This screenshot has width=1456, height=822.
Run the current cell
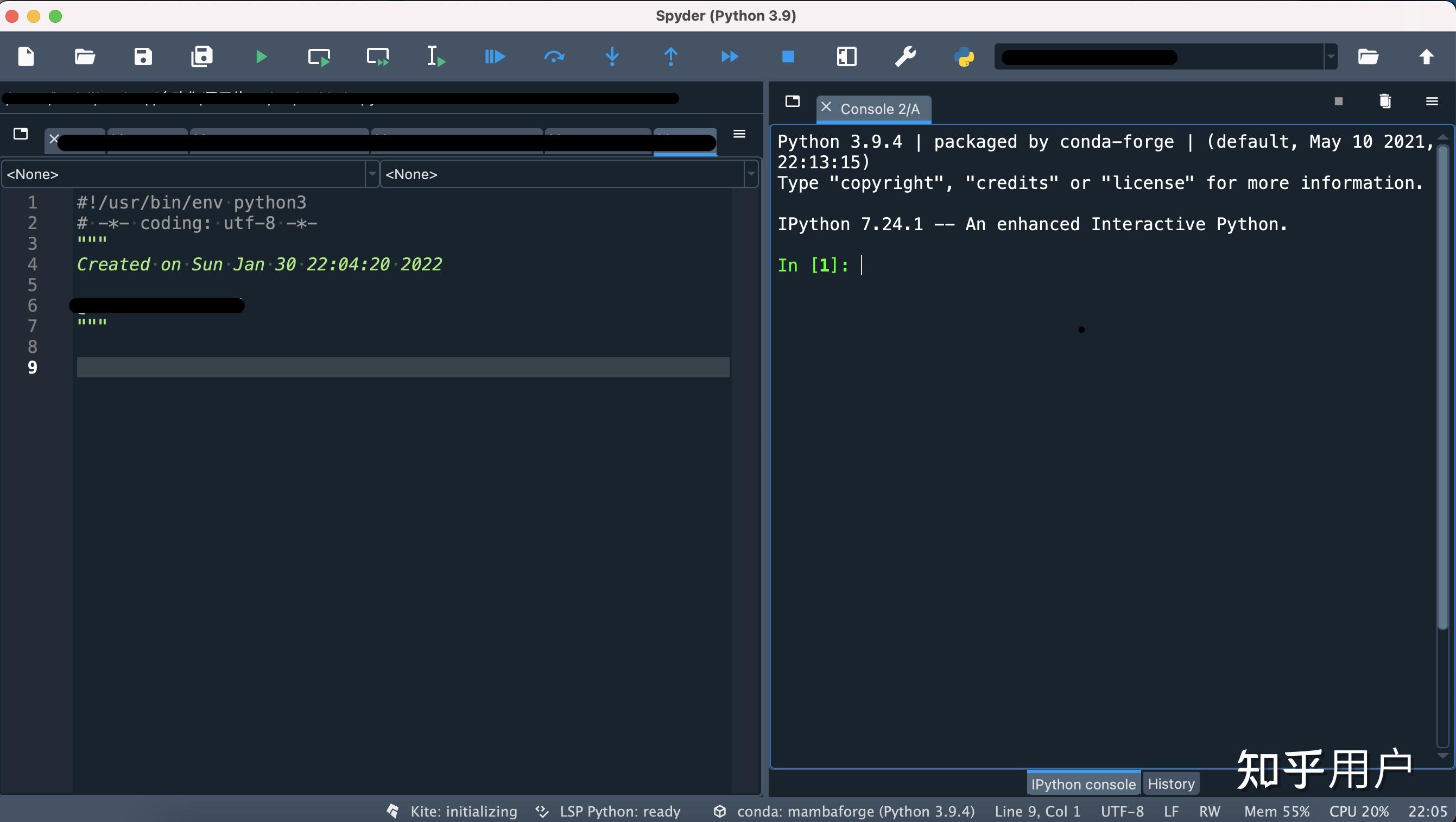pyautogui.click(x=319, y=56)
